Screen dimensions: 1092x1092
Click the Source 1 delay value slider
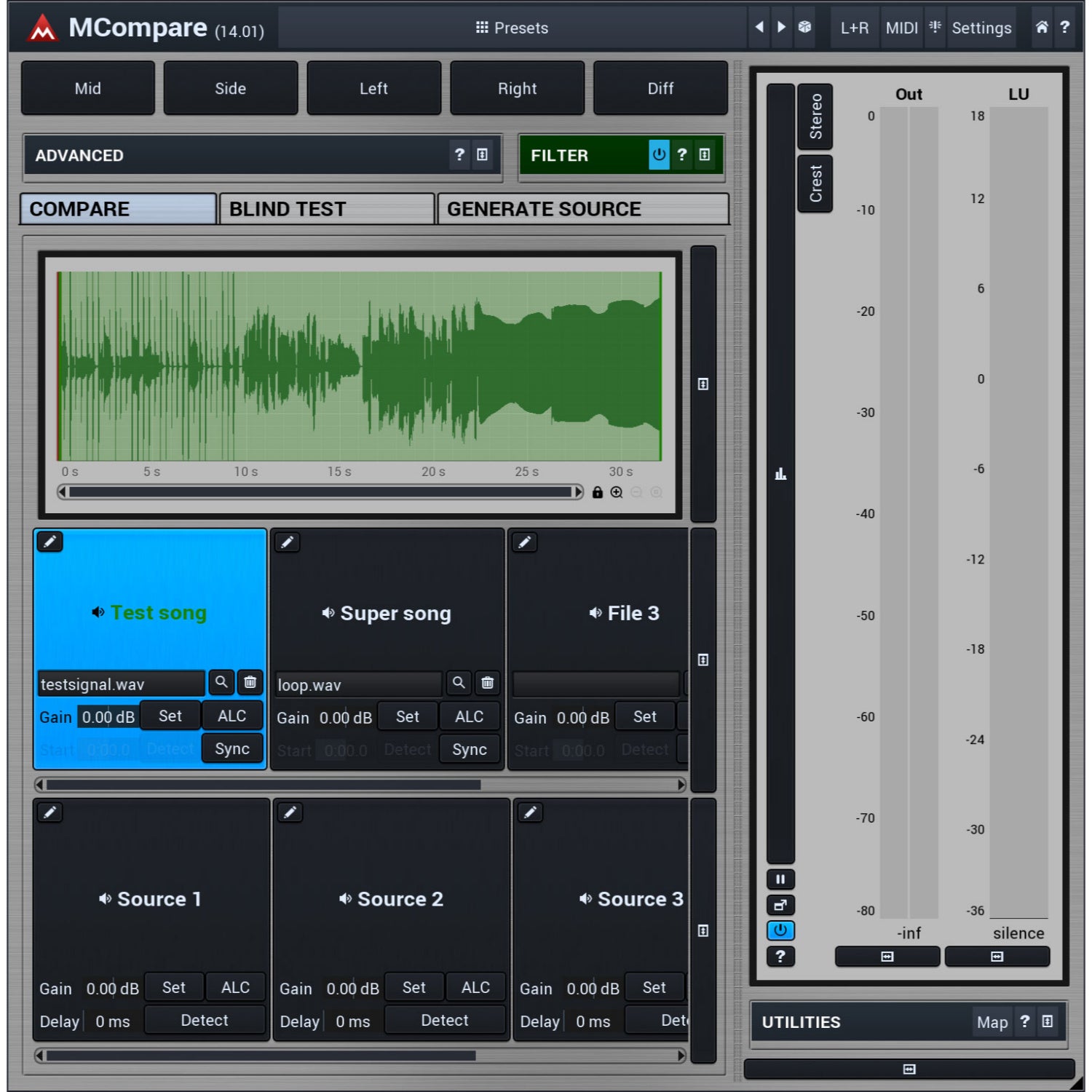click(x=113, y=1021)
